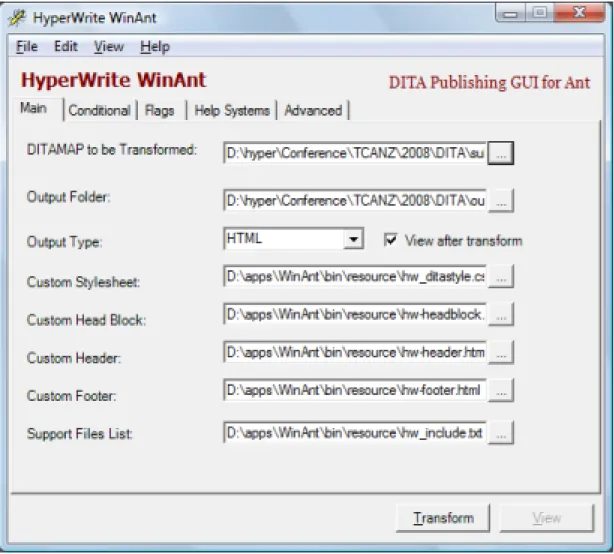Viewport: 614px width, 554px height.
Task: Switch to the Flags tab
Action: pos(159,110)
